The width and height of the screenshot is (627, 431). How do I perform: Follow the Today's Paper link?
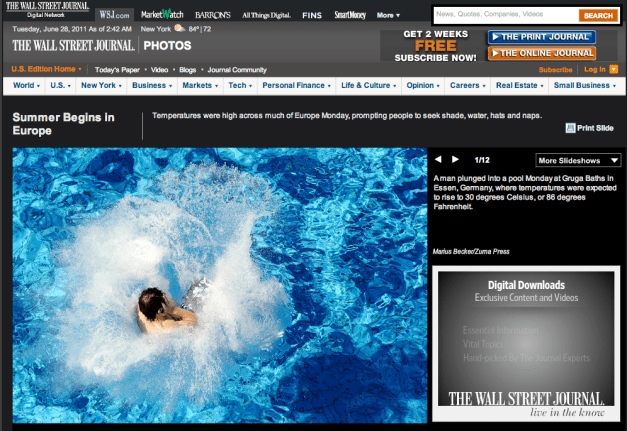coord(119,69)
